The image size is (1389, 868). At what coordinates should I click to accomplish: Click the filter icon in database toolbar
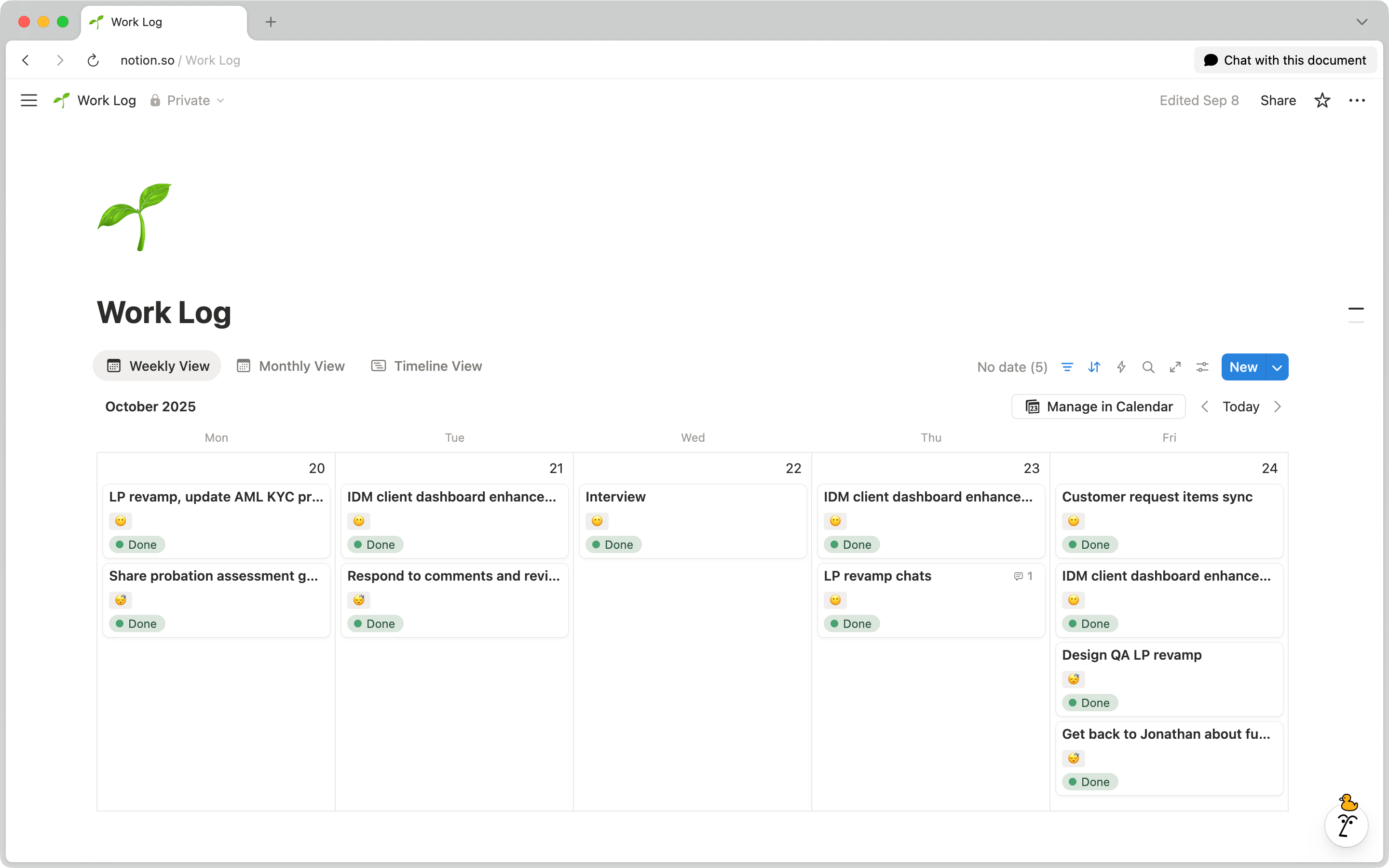1067,367
